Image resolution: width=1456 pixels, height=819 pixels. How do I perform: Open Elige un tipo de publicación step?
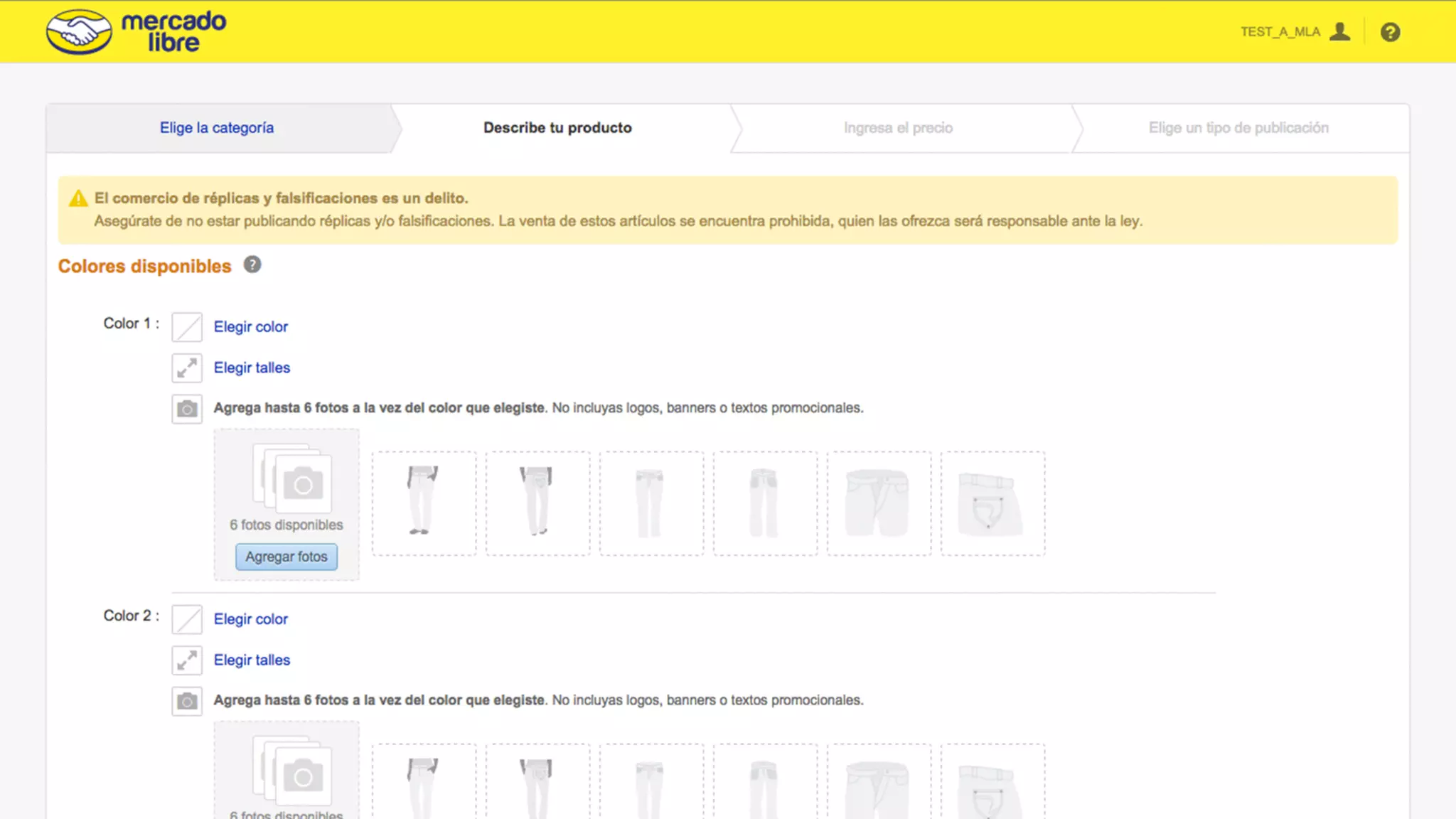coord(1238,128)
